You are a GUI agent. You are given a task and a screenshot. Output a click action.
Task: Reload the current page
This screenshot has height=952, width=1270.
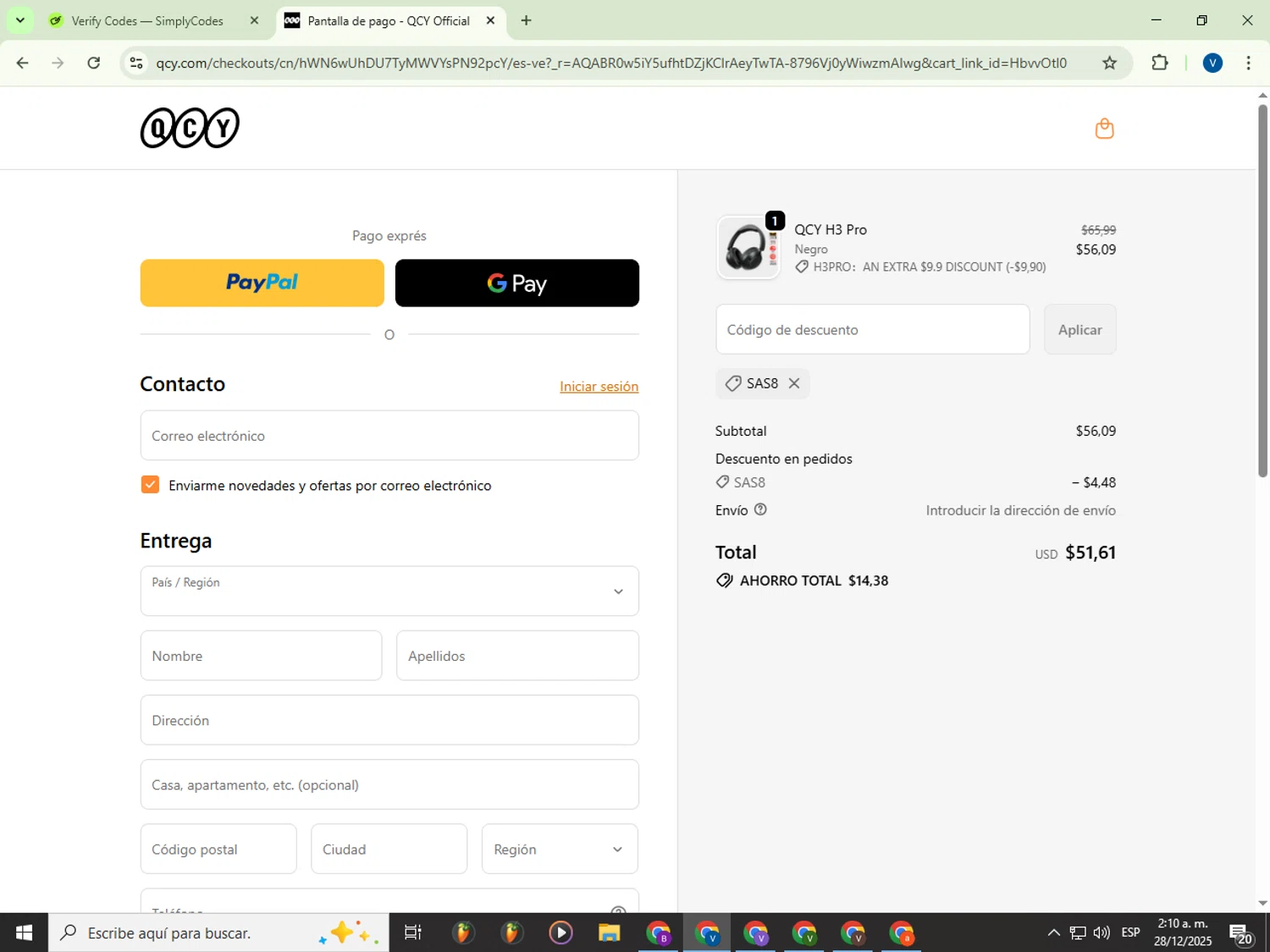(94, 63)
